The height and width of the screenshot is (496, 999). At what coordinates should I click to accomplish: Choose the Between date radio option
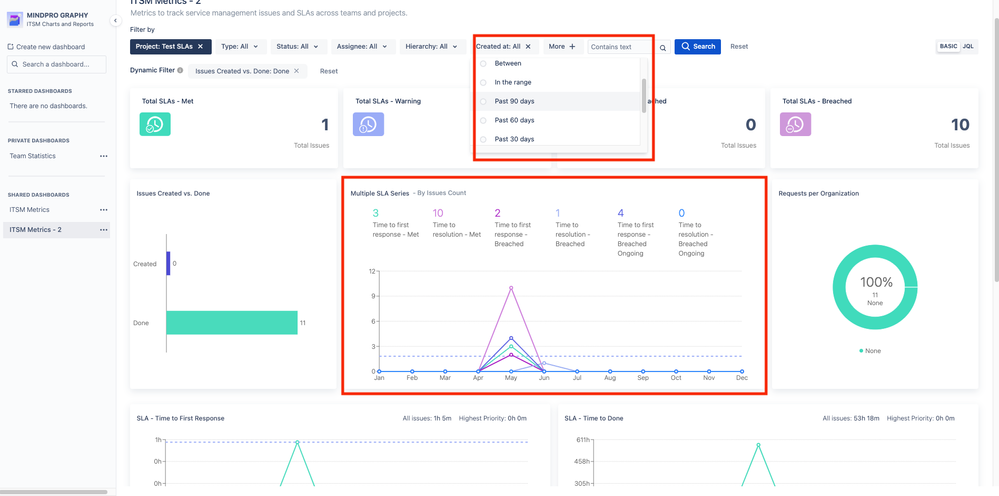point(484,64)
